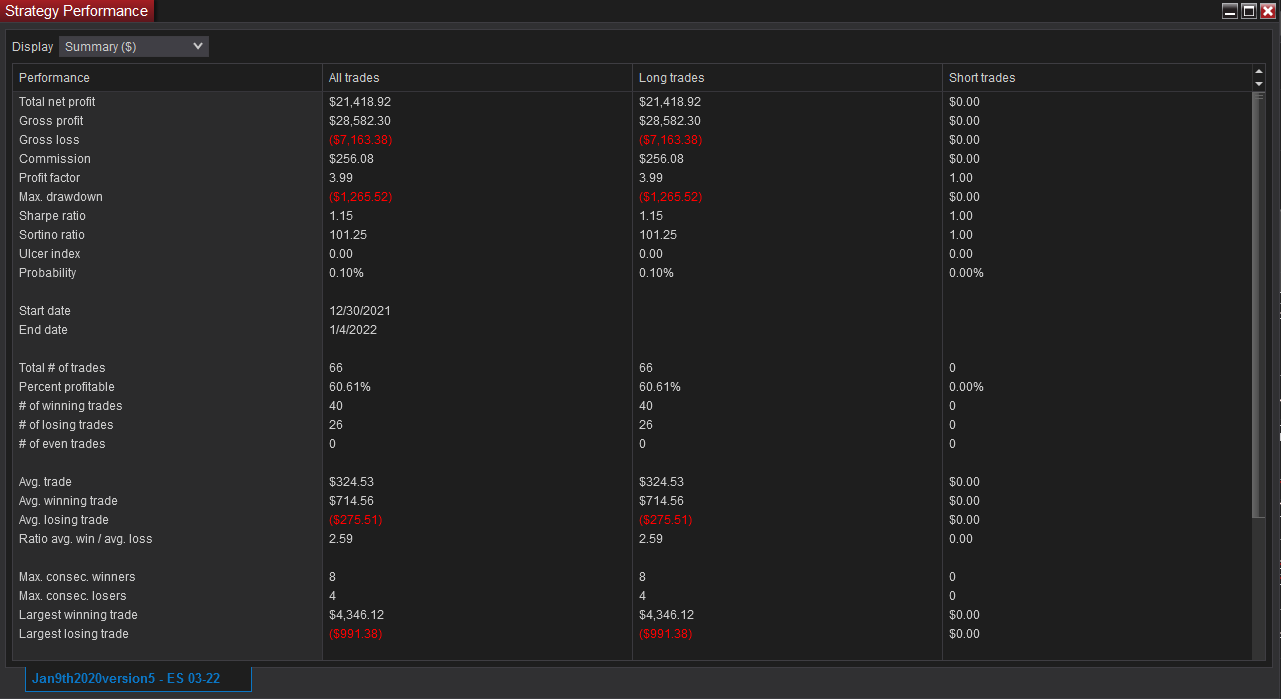Select the # of losing trades label

68,425
